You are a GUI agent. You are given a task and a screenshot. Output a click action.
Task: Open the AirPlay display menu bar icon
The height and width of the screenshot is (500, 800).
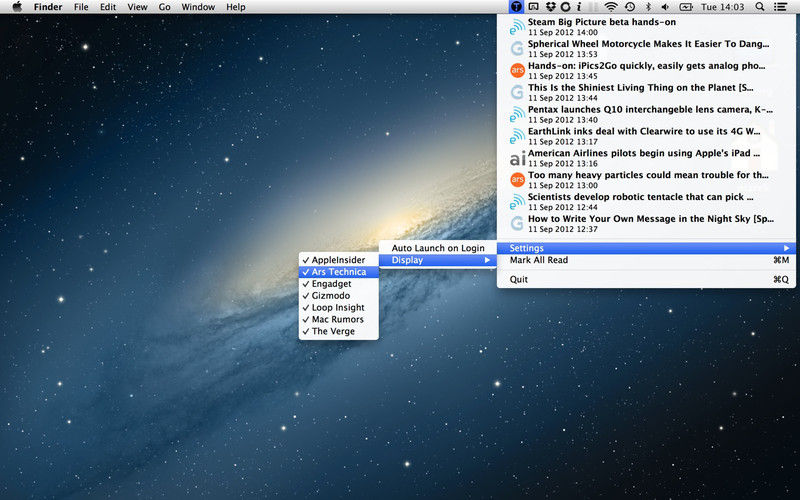tap(533, 7)
